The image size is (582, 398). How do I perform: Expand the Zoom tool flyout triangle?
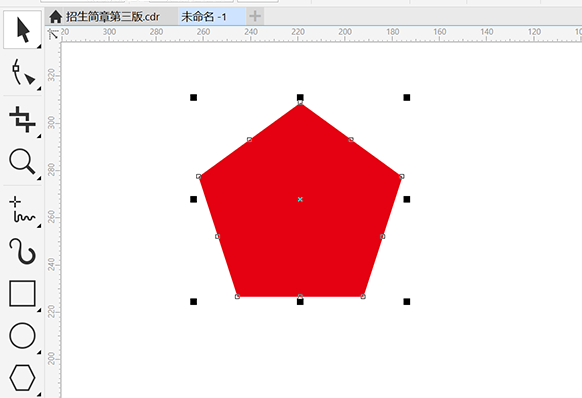[x=39, y=178]
